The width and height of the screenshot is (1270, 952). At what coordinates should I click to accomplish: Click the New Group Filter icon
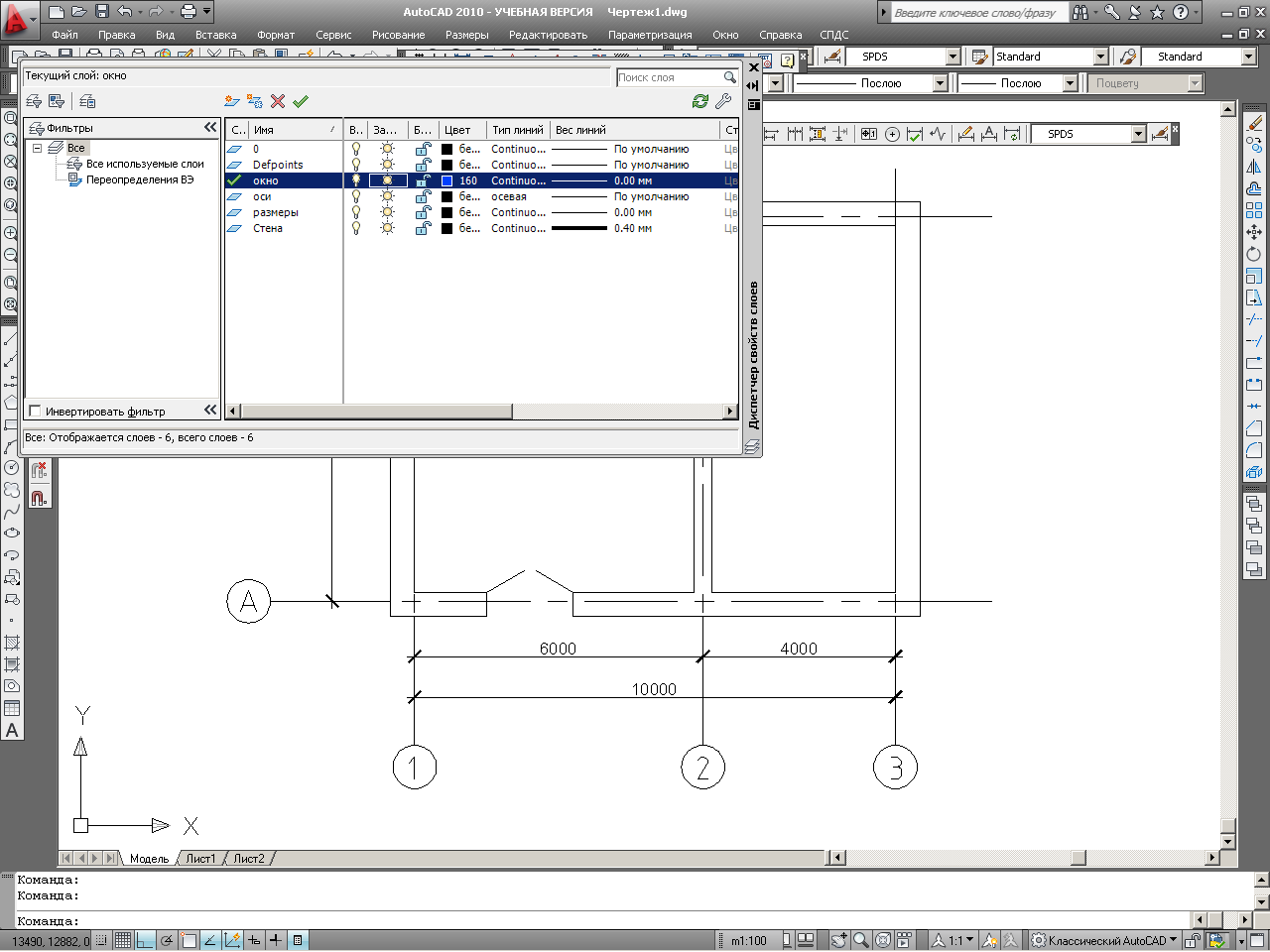[x=57, y=101]
